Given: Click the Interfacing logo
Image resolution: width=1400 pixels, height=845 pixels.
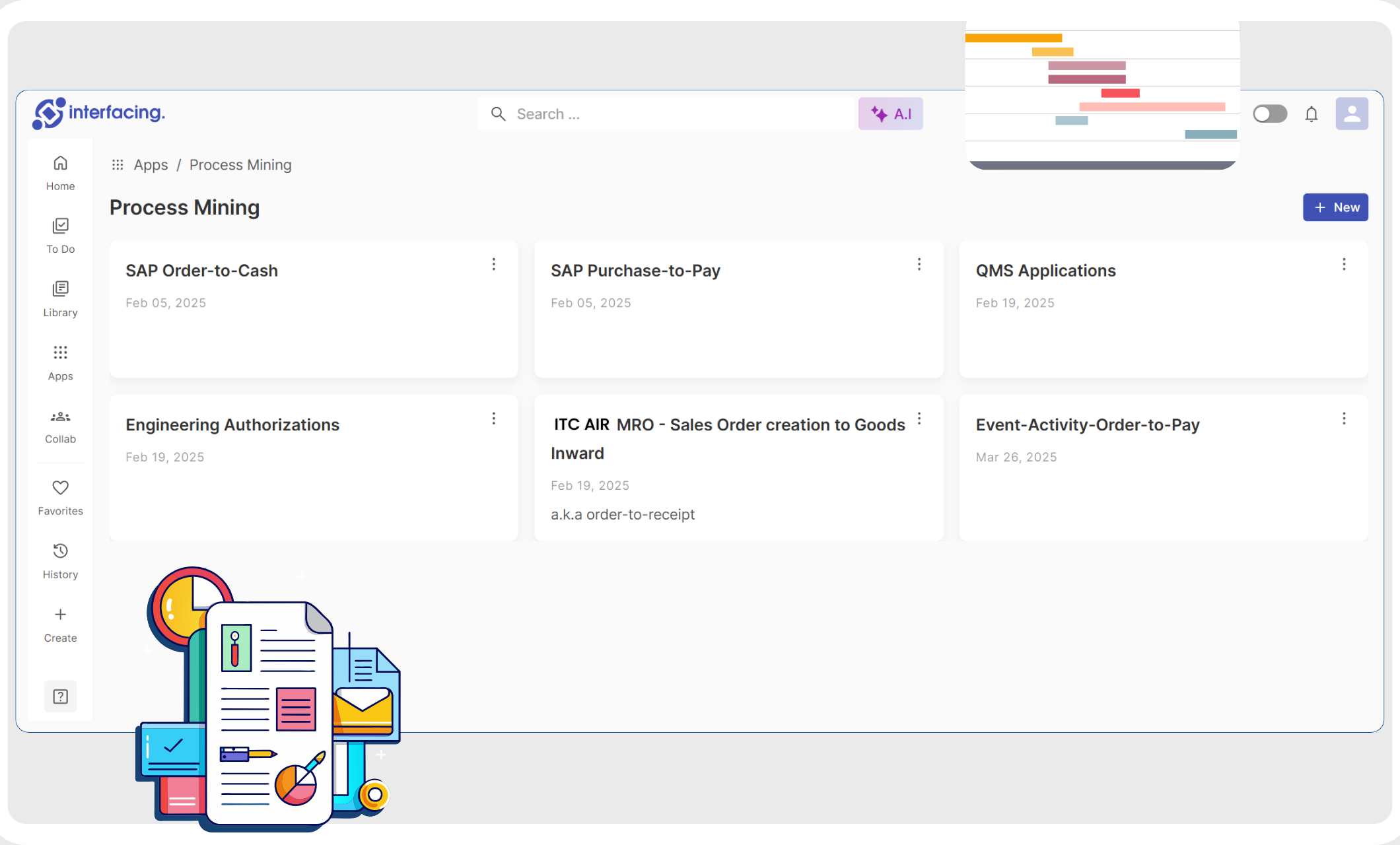Looking at the screenshot, I should click(98, 114).
